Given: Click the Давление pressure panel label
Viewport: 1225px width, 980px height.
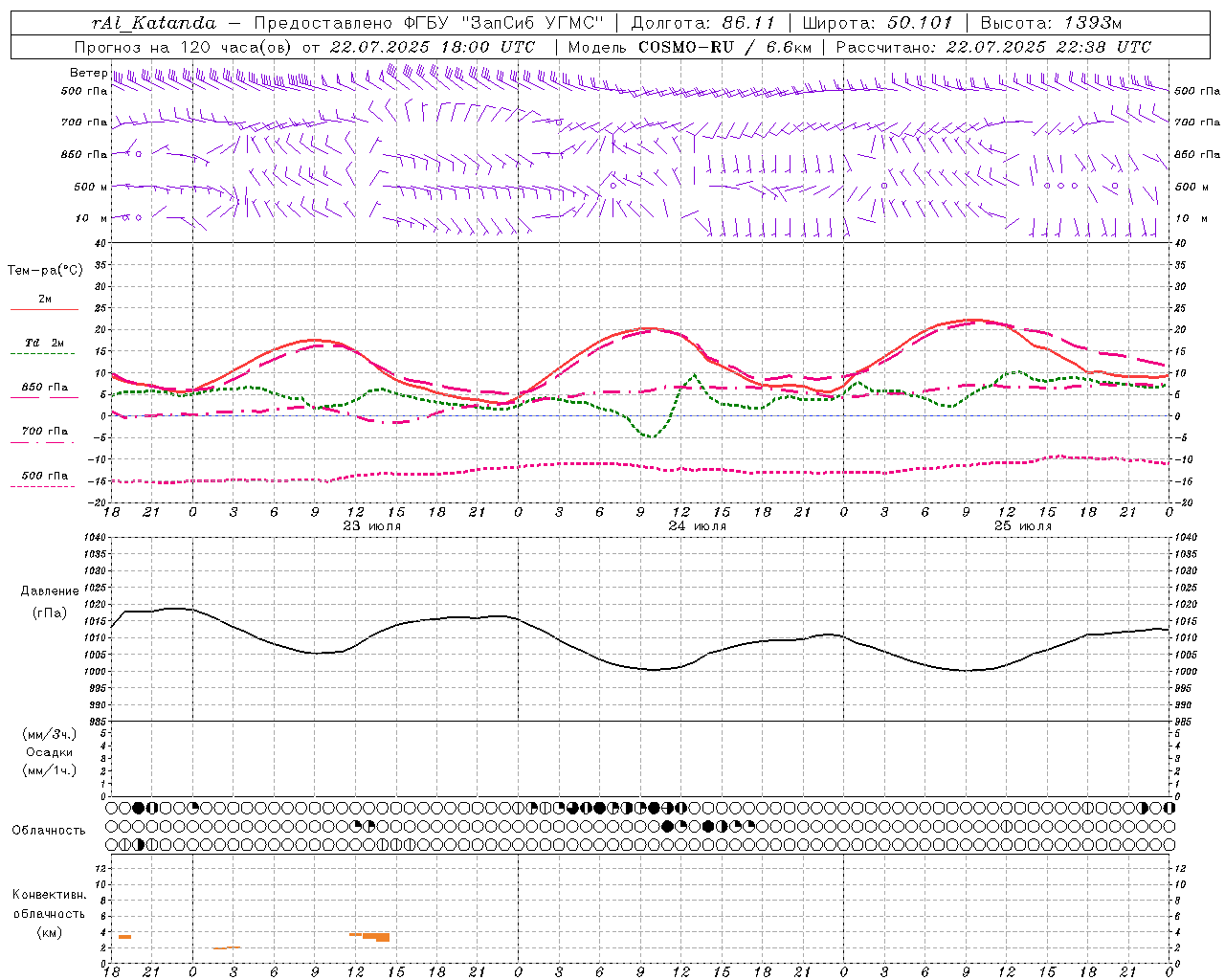Looking at the screenshot, I should tap(50, 591).
